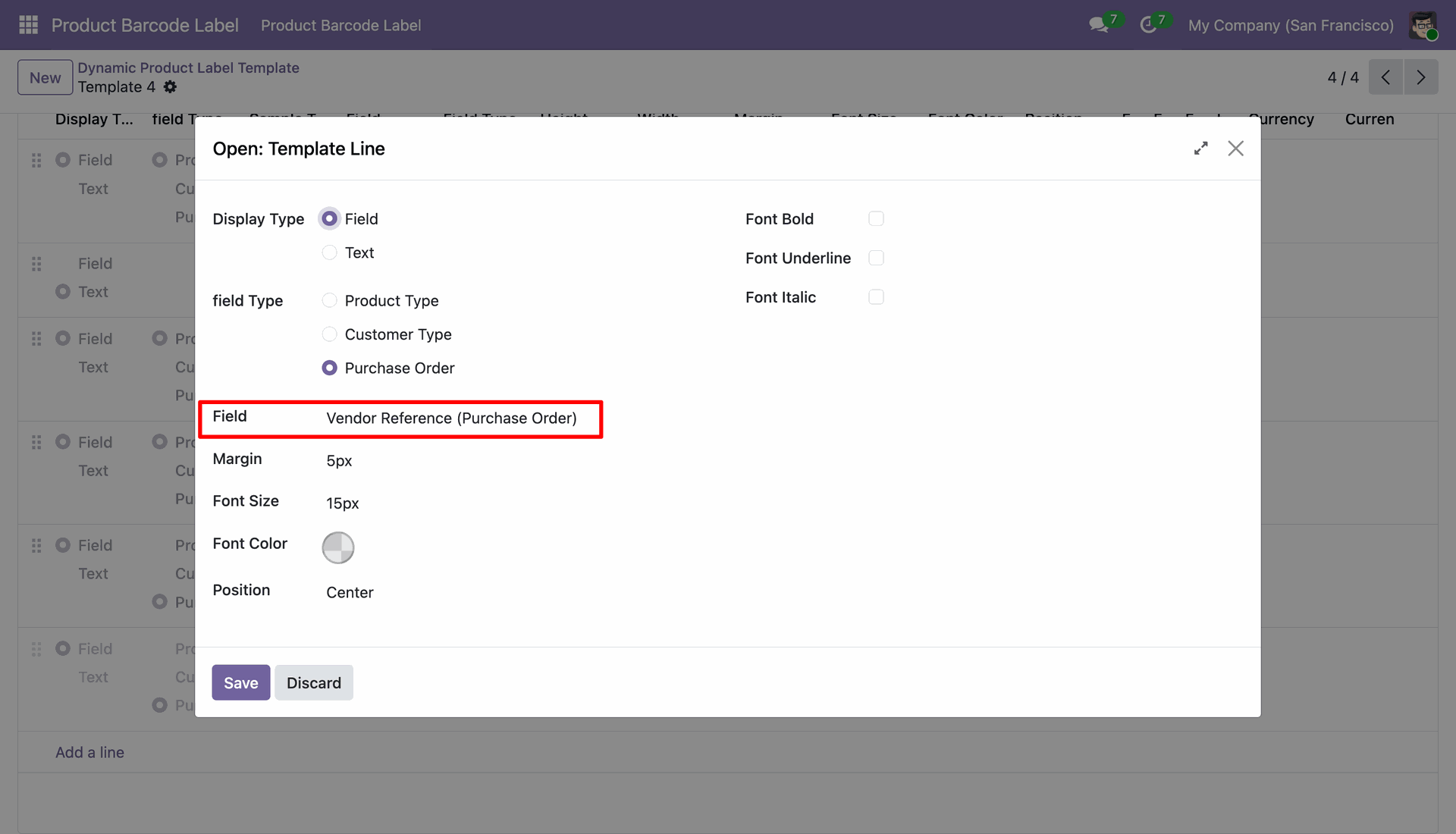Click the New button

click(x=45, y=77)
